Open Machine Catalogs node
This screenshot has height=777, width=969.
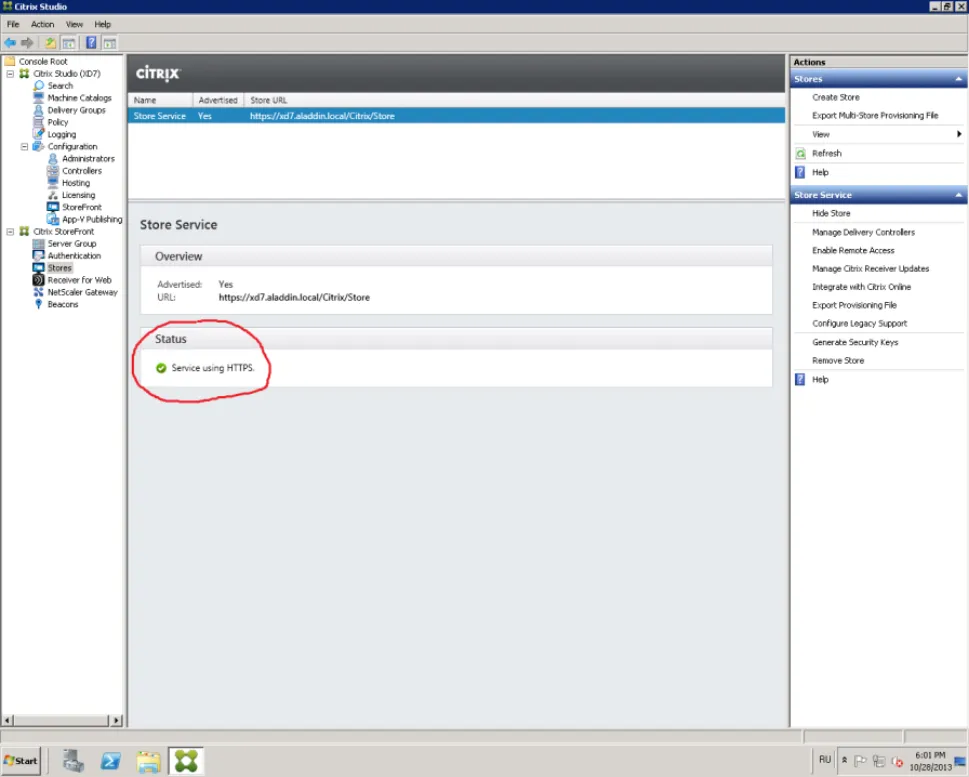click(80, 98)
